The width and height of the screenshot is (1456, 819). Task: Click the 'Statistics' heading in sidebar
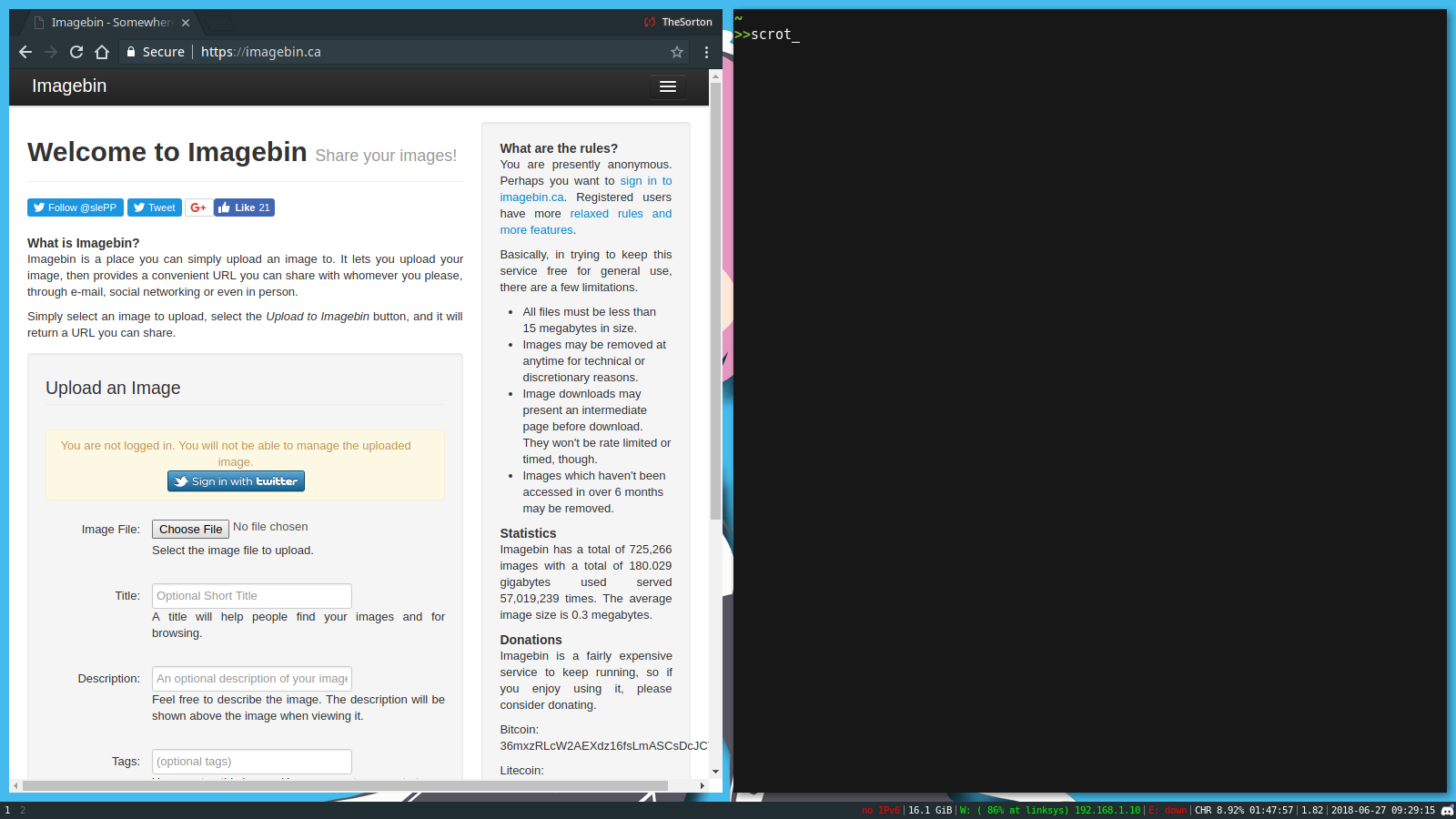click(528, 533)
